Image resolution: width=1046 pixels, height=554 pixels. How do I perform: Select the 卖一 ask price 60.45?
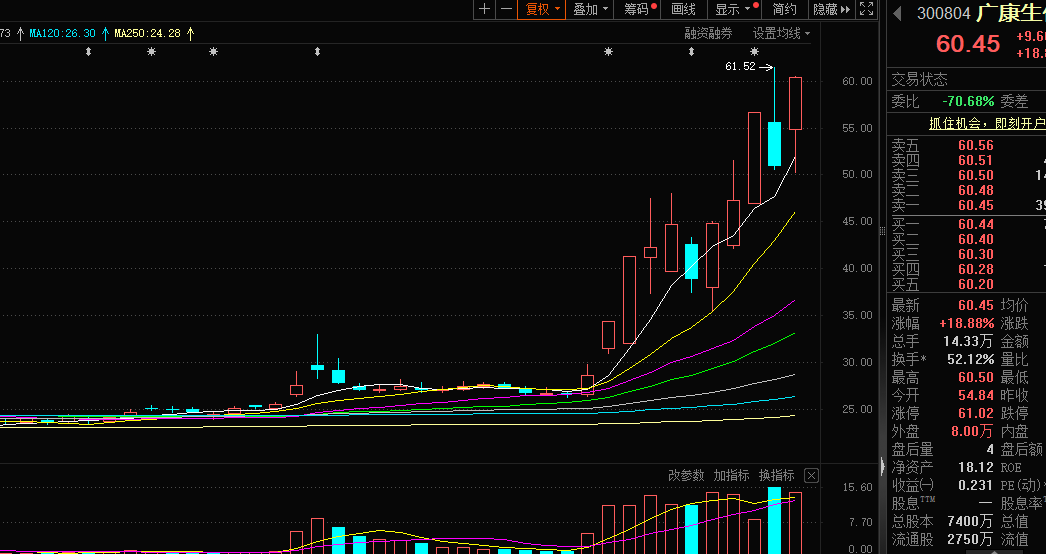tap(976, 206)
